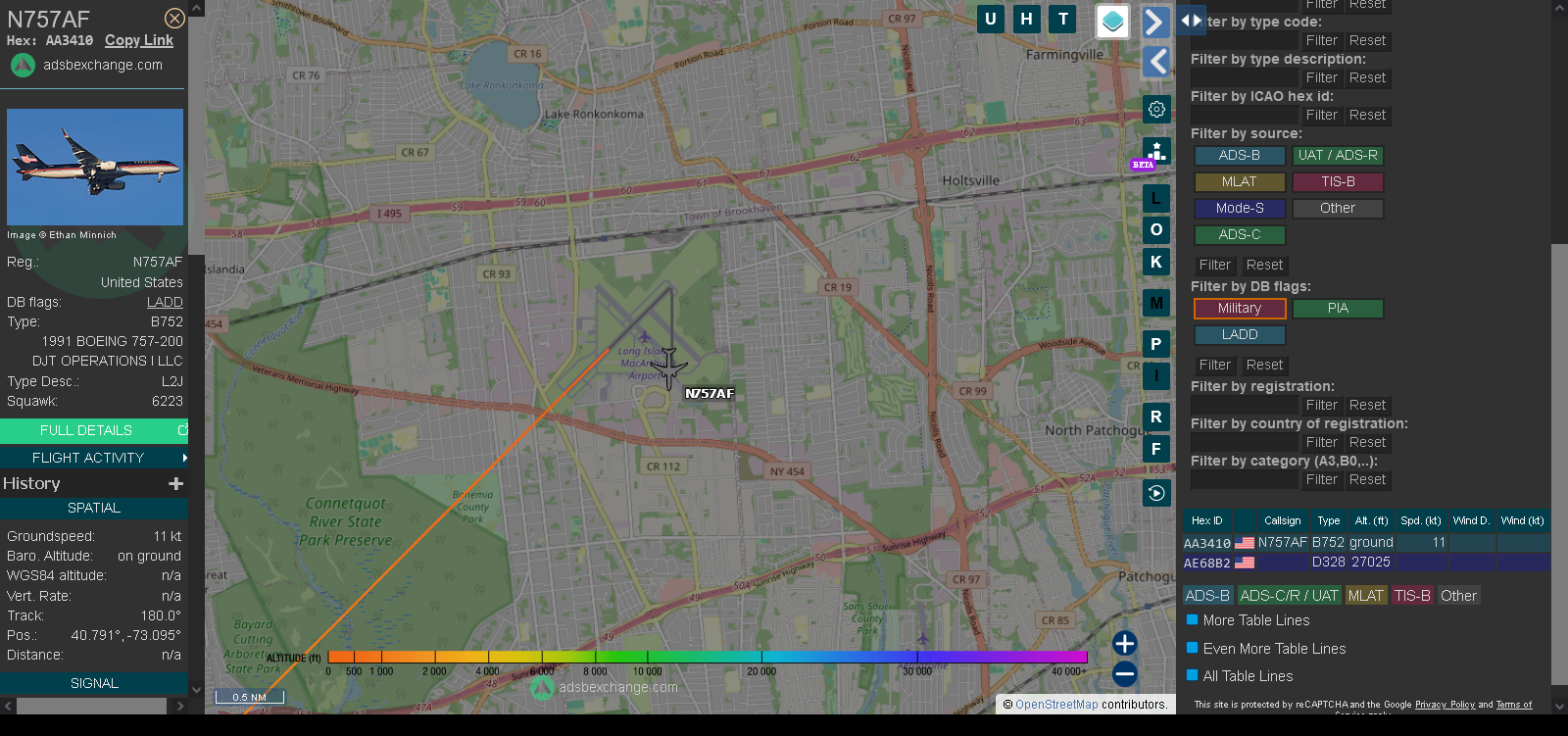Viewport: 1568px width, 736px height.
Task: Open the OpenStreetMap contributors link
Action: point(1056,704)
